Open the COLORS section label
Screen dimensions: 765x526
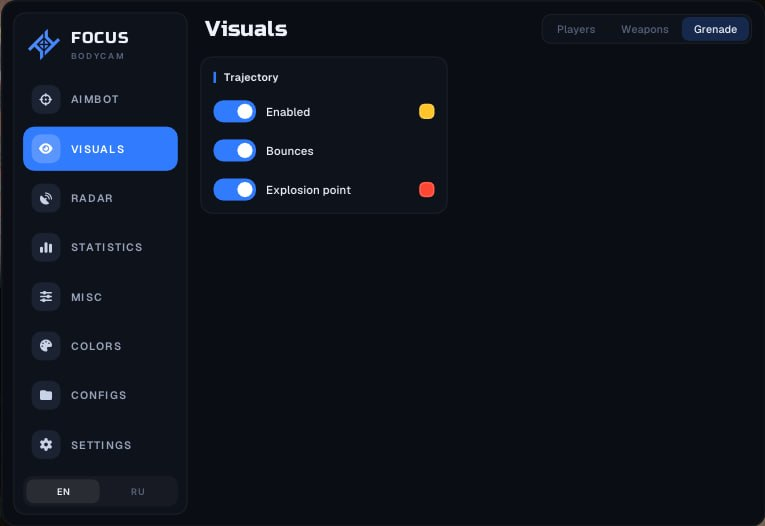pos(96,346)
